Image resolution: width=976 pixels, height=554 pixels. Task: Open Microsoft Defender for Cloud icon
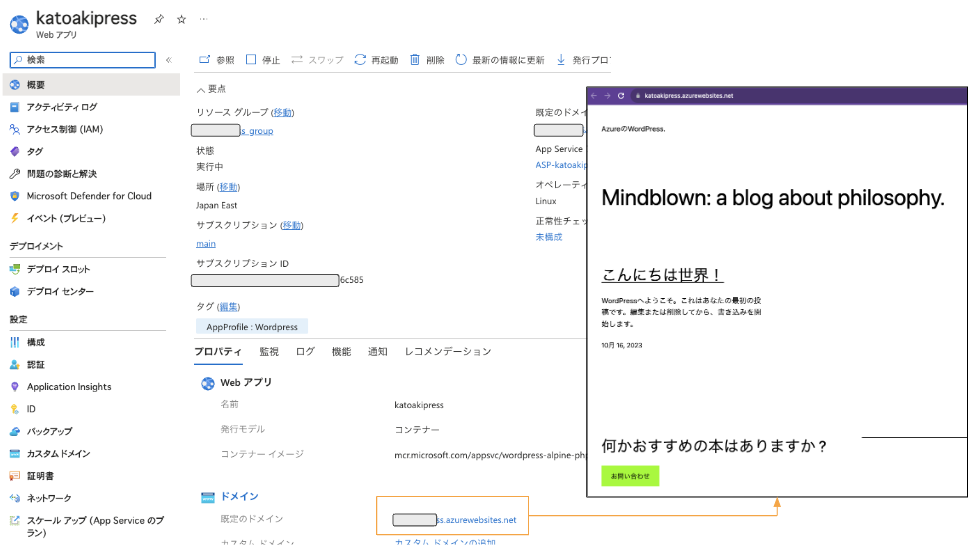click(x=15, y=196)
